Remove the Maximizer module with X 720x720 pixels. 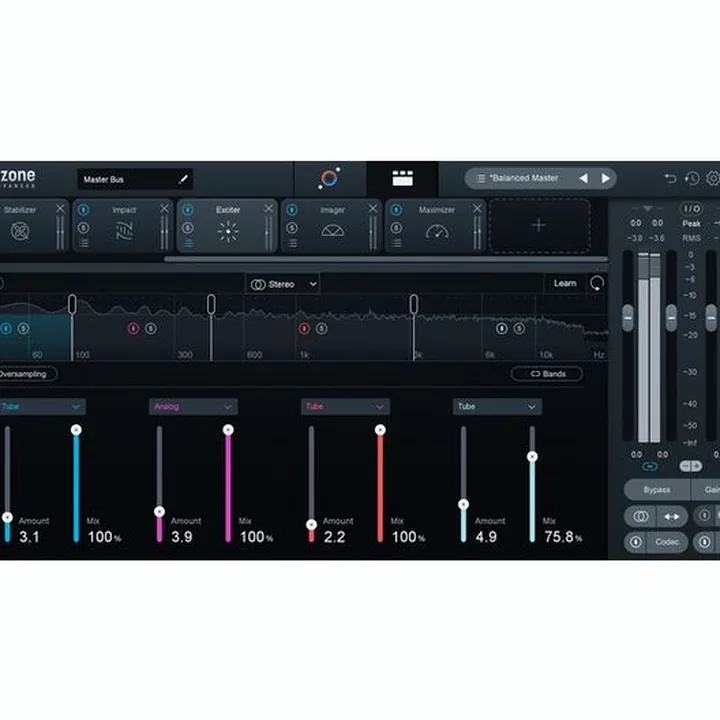tap(477, 209)
